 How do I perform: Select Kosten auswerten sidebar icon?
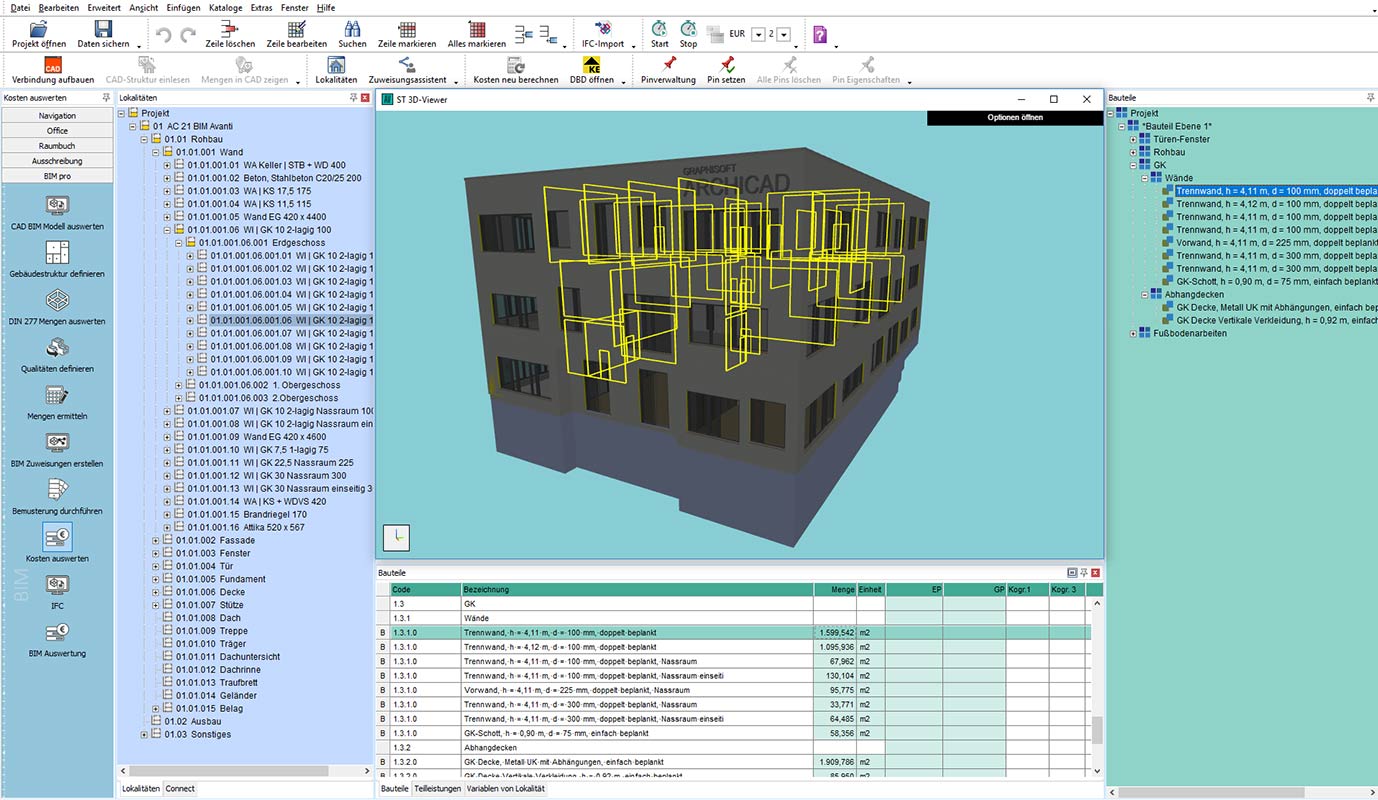pos(57,537)
